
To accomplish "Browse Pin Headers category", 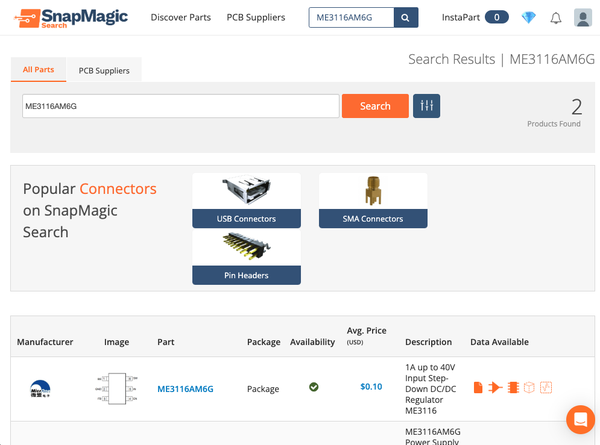I will 246,275.
